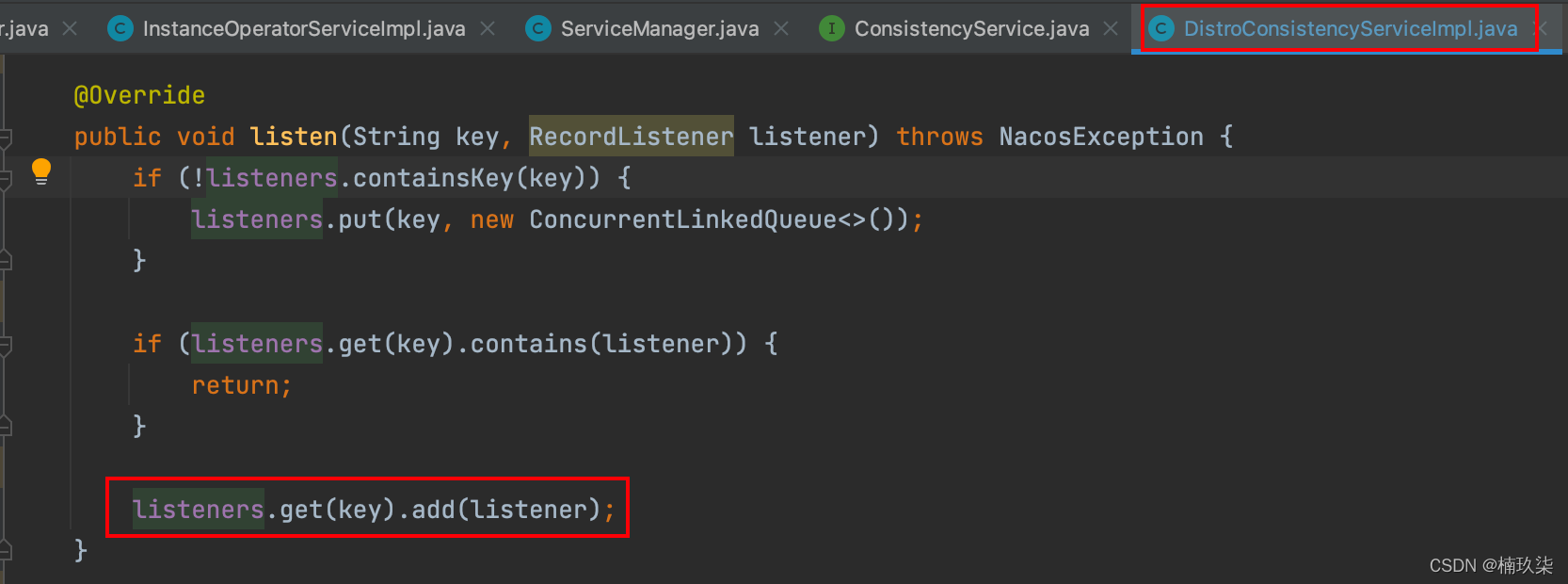Screen dimensions: 1568x584
Task: Switch to the InstanceOperatorServiceImpl.java tab
Action: coord(303,29)
